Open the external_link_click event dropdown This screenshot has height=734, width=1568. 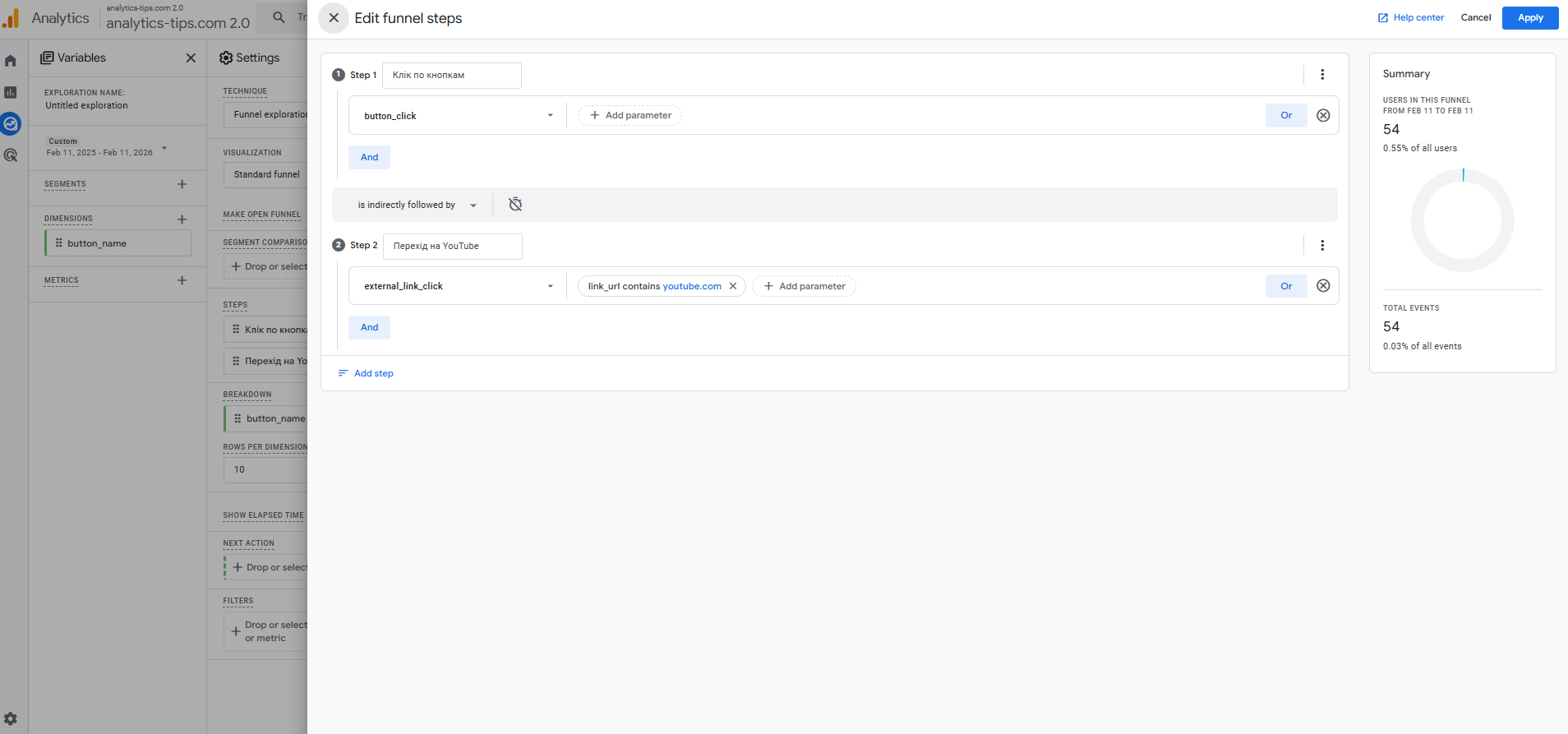click(458, 286)
